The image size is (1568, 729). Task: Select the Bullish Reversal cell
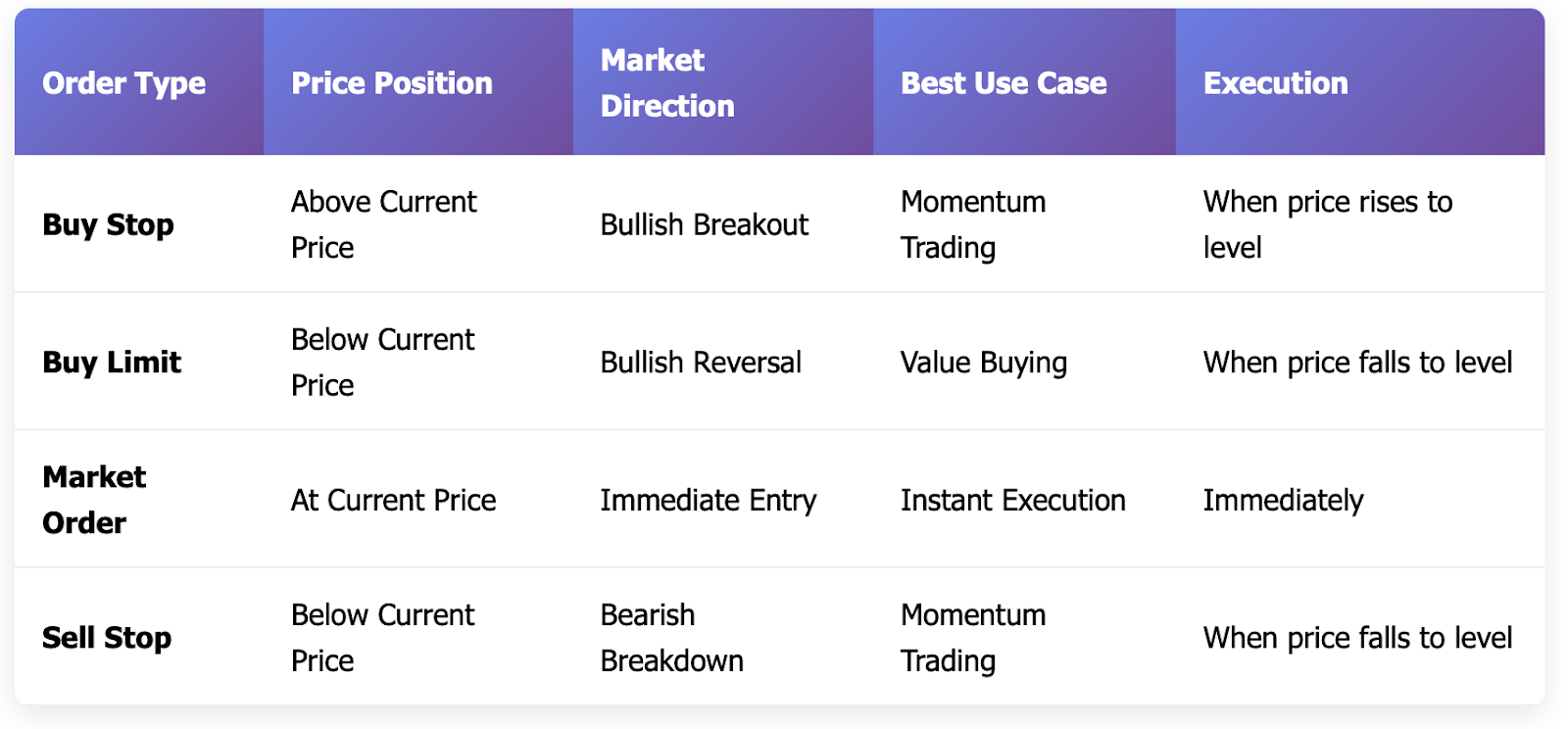tap(701, 363)
